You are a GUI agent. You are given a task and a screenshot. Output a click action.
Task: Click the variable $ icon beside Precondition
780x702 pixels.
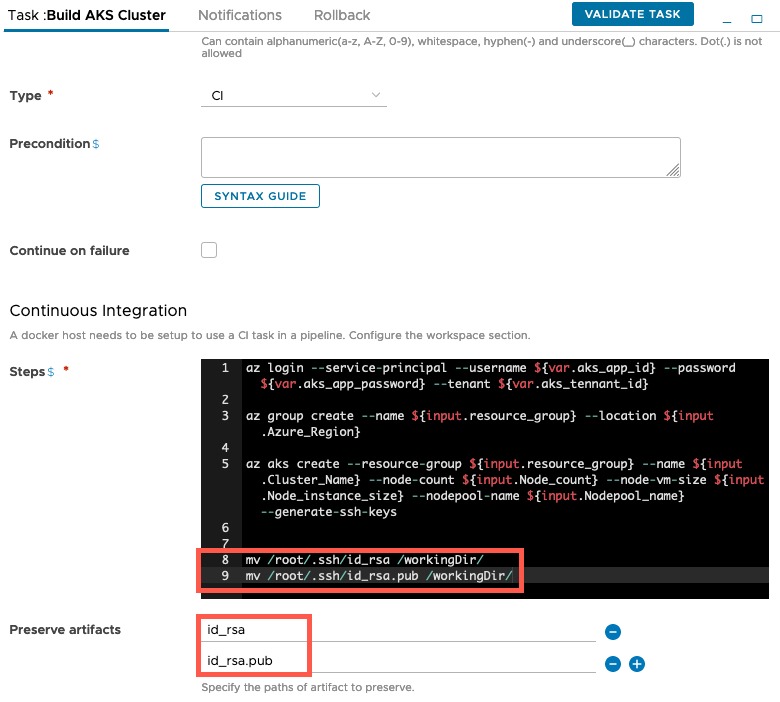[x=96, y=144]
